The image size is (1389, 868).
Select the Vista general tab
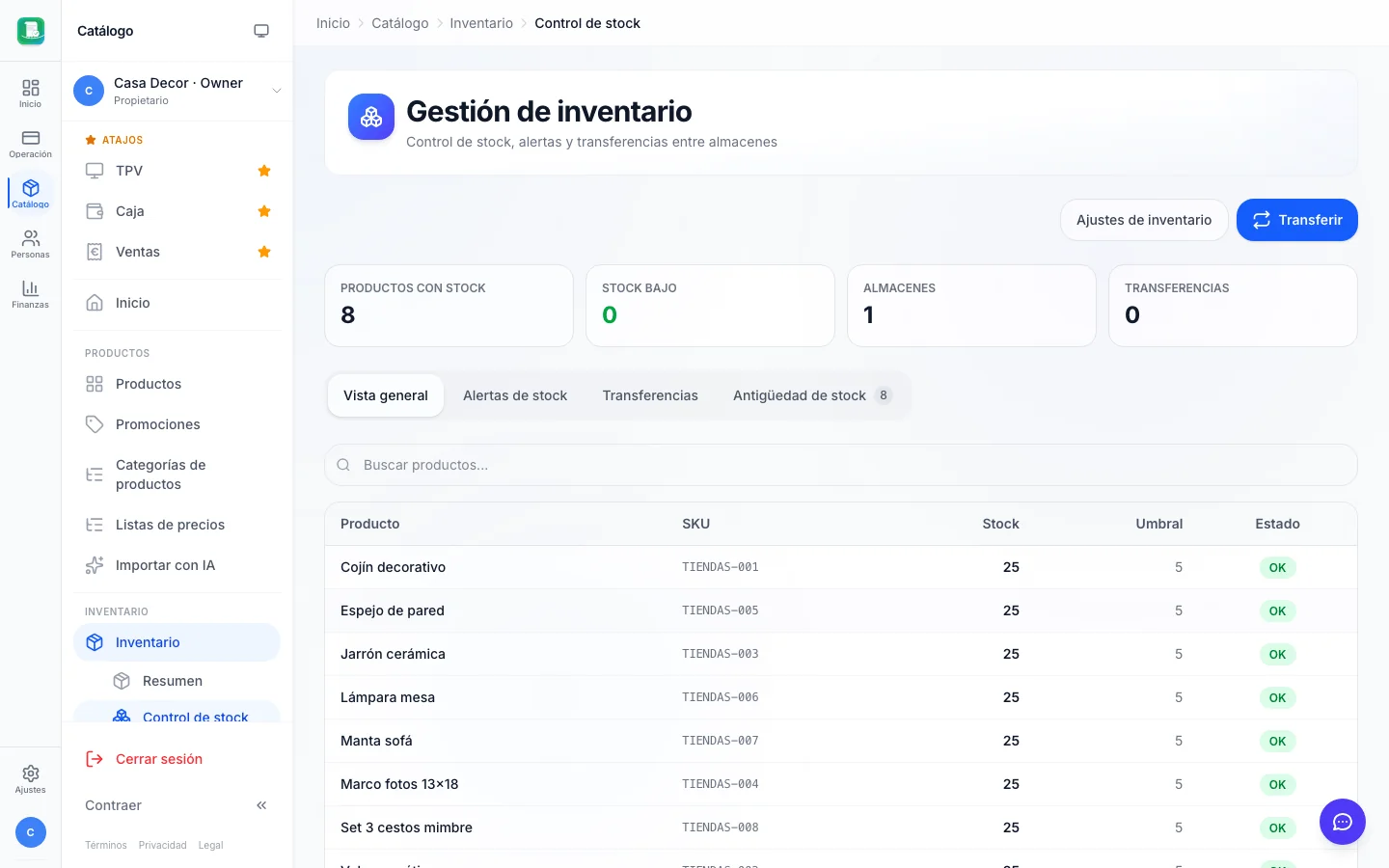click(x=386, y=395)
